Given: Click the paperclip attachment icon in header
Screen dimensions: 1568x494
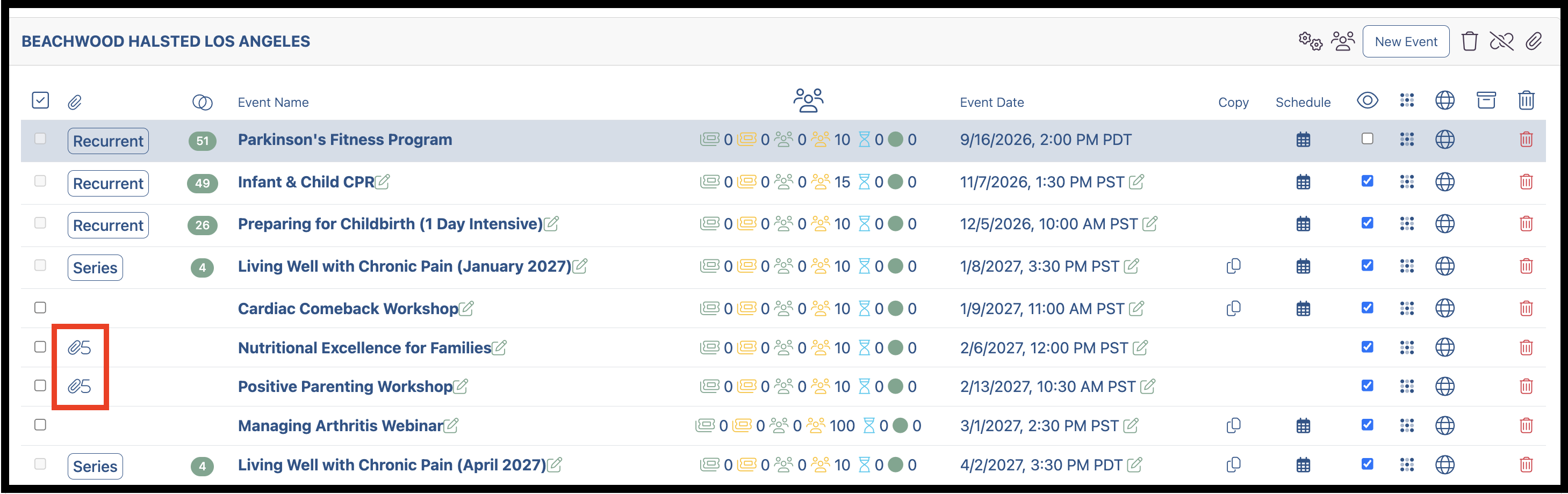Looking at the screenshot, I should tap(1534, 41).
